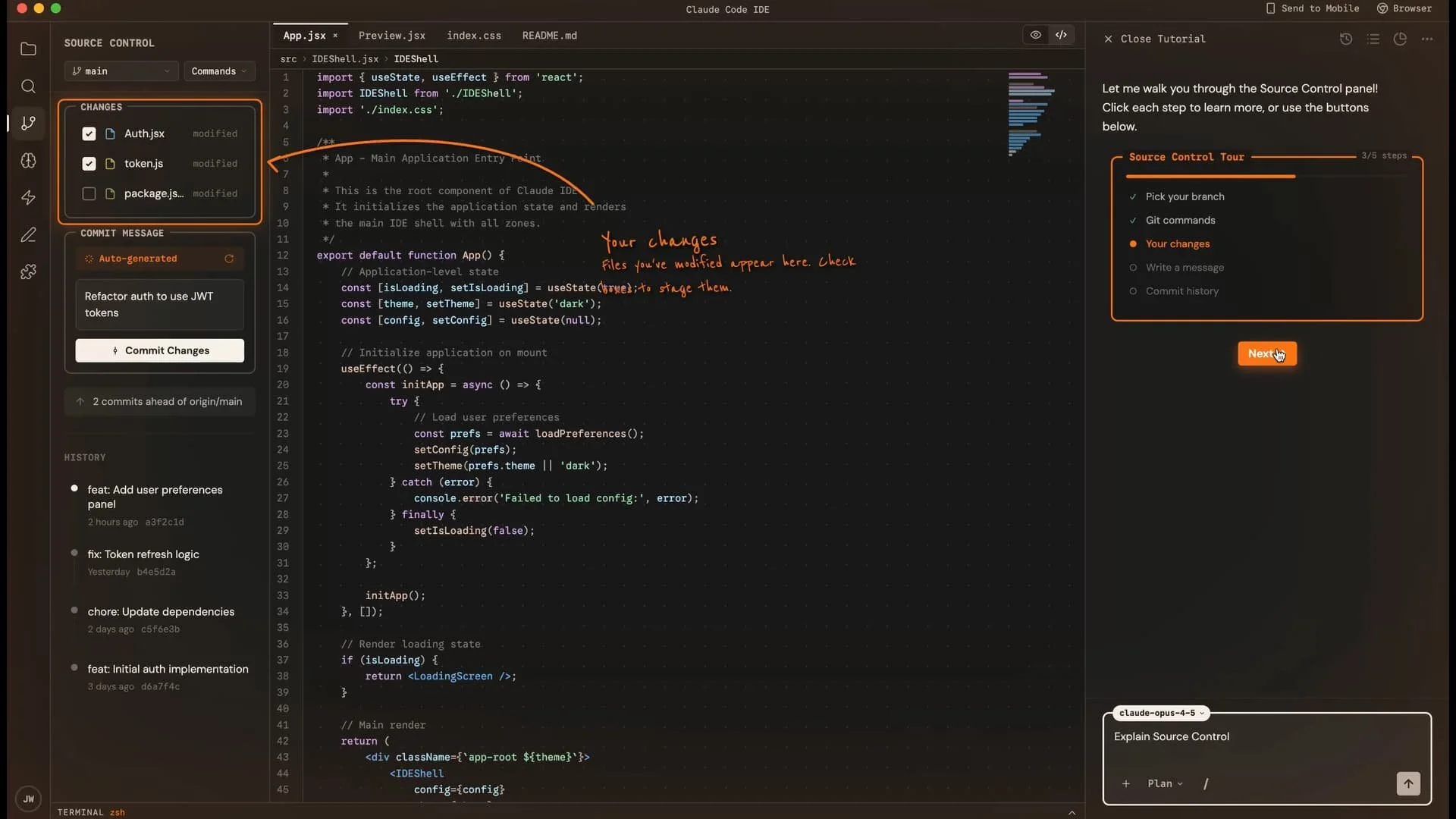1456x819 pixels.
Task: Open the search icon in sidebar
Action: tap(28, 86)
